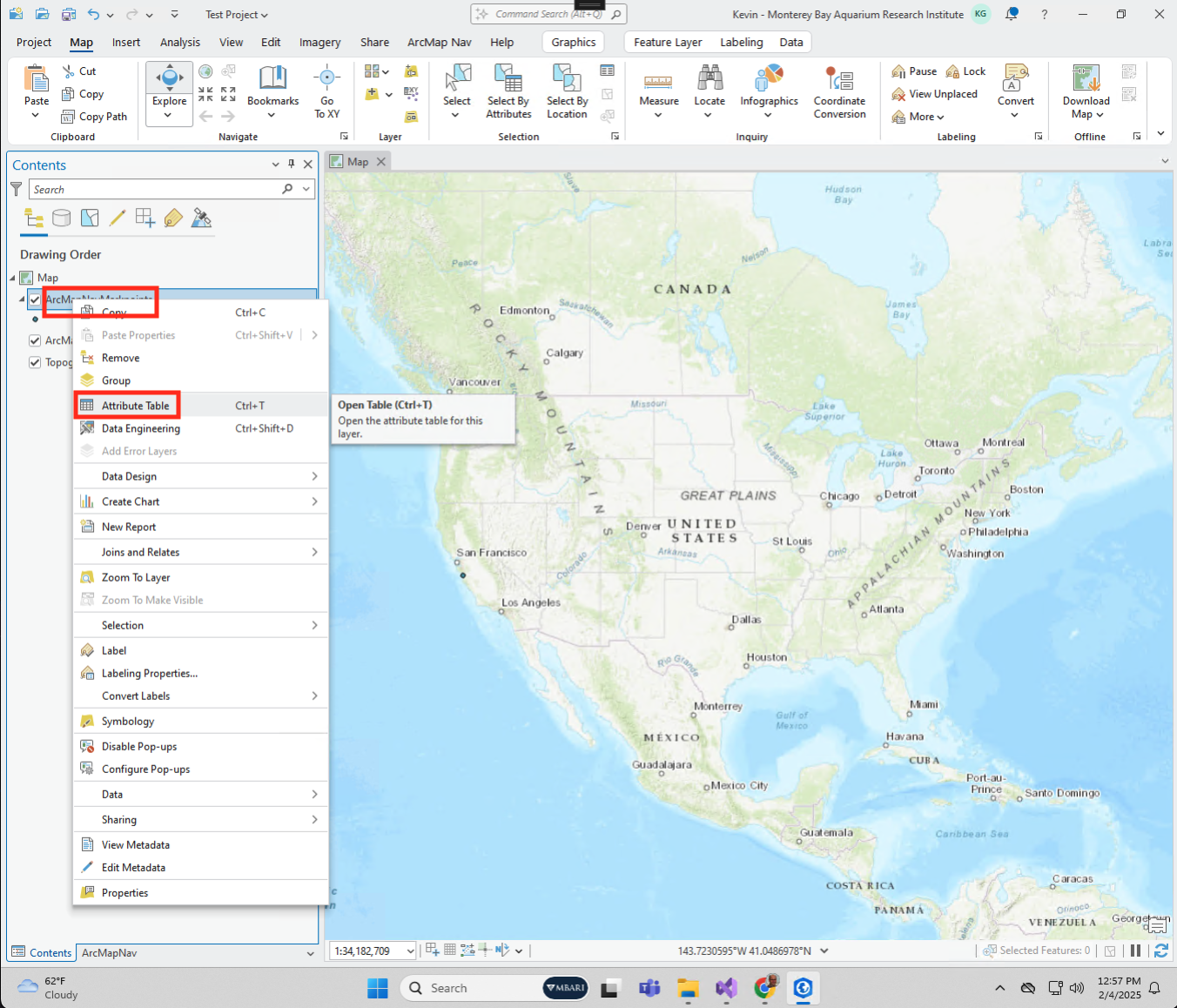The height and width of the screenshot is (1008, 1177).
Task: Toggle the Topographic layer visibility checkbox
Action: pyautogui.click(x=35, y=362)
